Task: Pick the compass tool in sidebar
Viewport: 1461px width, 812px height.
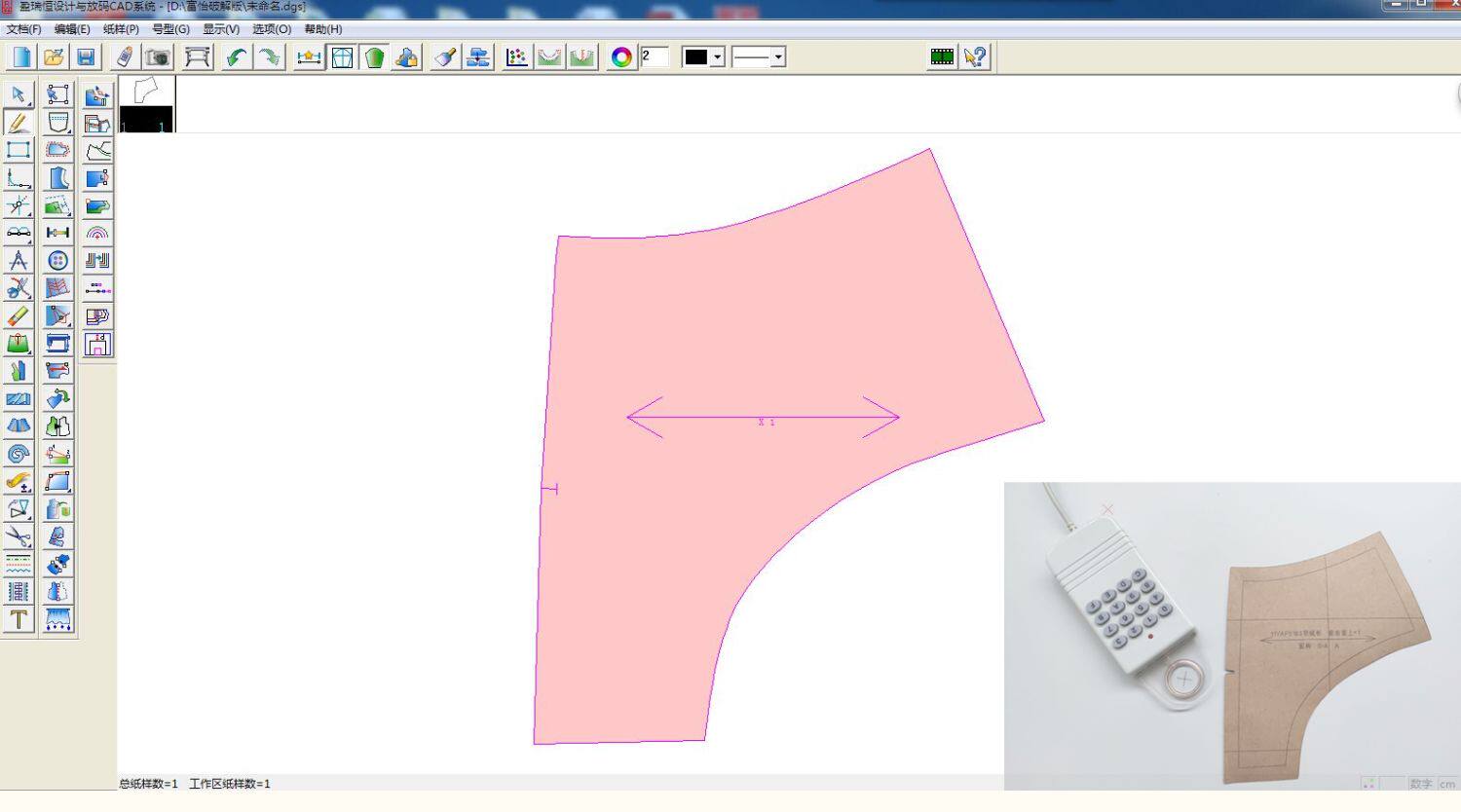Action: 19,261
